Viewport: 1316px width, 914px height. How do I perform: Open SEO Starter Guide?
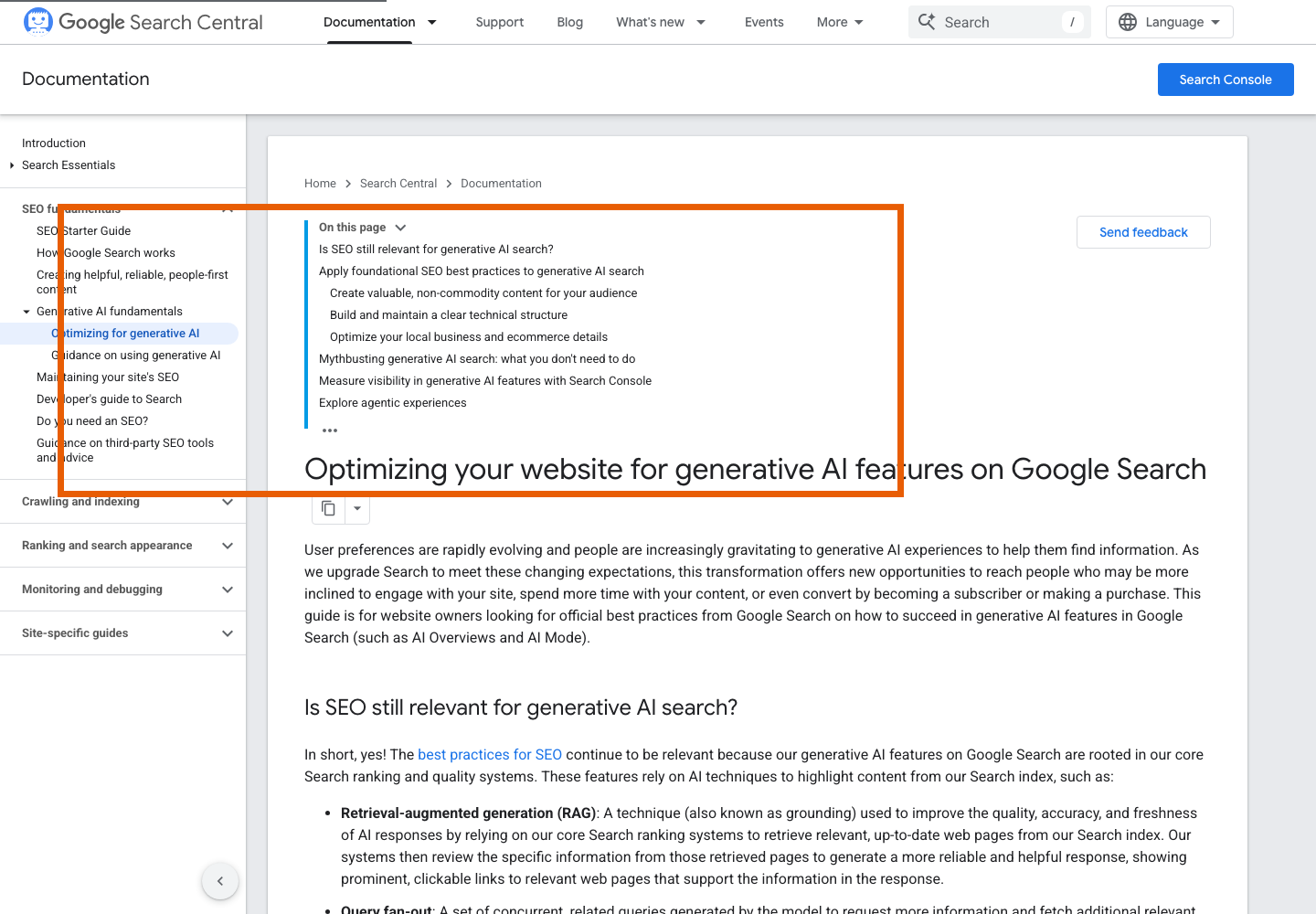pyautogui.click(x=83, y=231)
